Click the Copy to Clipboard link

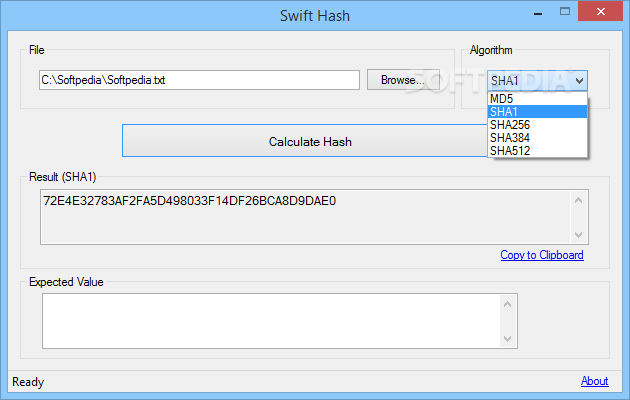(x=542, y=255)
